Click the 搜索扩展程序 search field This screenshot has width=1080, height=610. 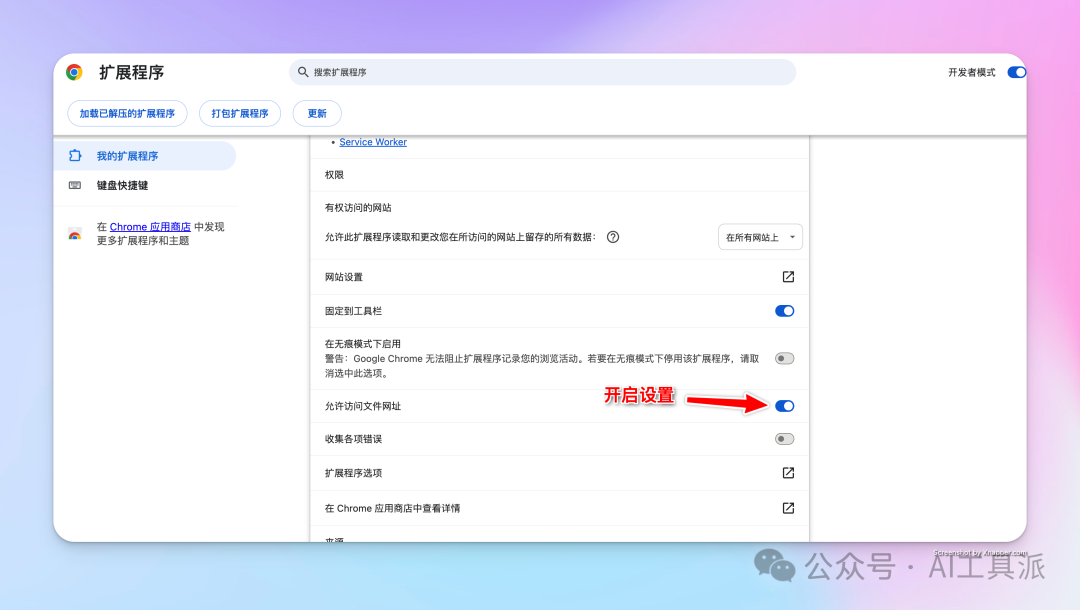(542, 72)
